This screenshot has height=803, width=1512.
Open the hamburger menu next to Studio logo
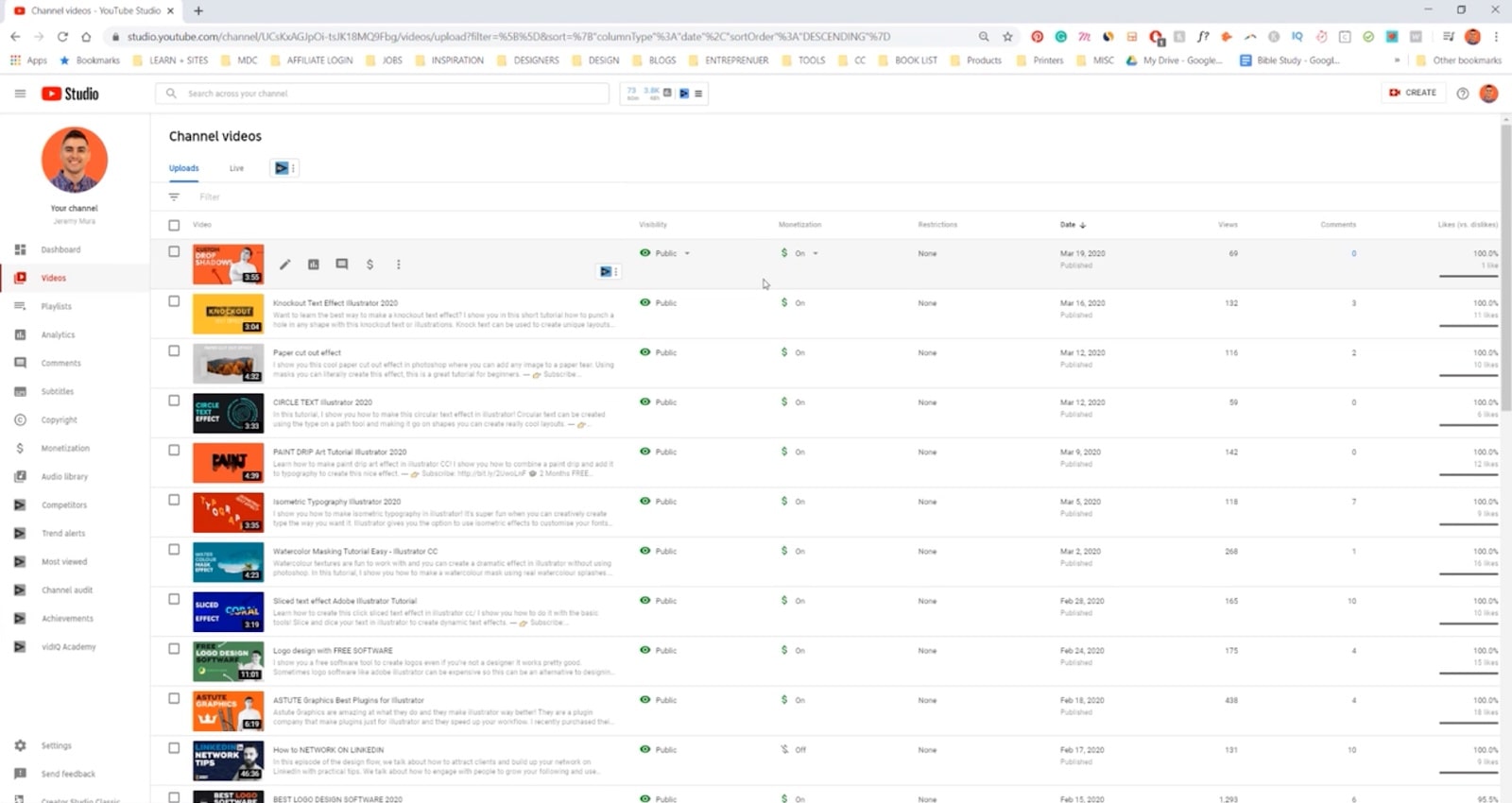(x=20, y=94)
